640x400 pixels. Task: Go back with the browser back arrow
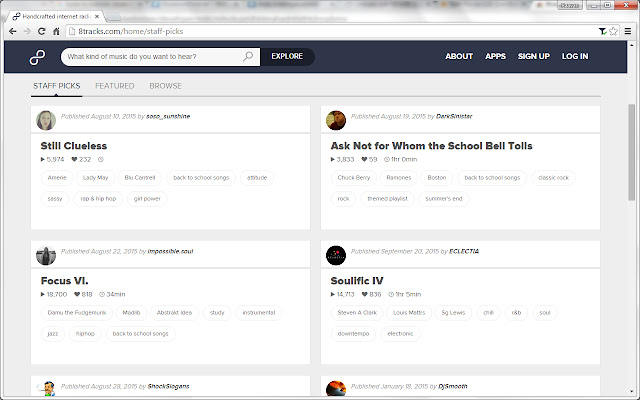pos(13,31)
